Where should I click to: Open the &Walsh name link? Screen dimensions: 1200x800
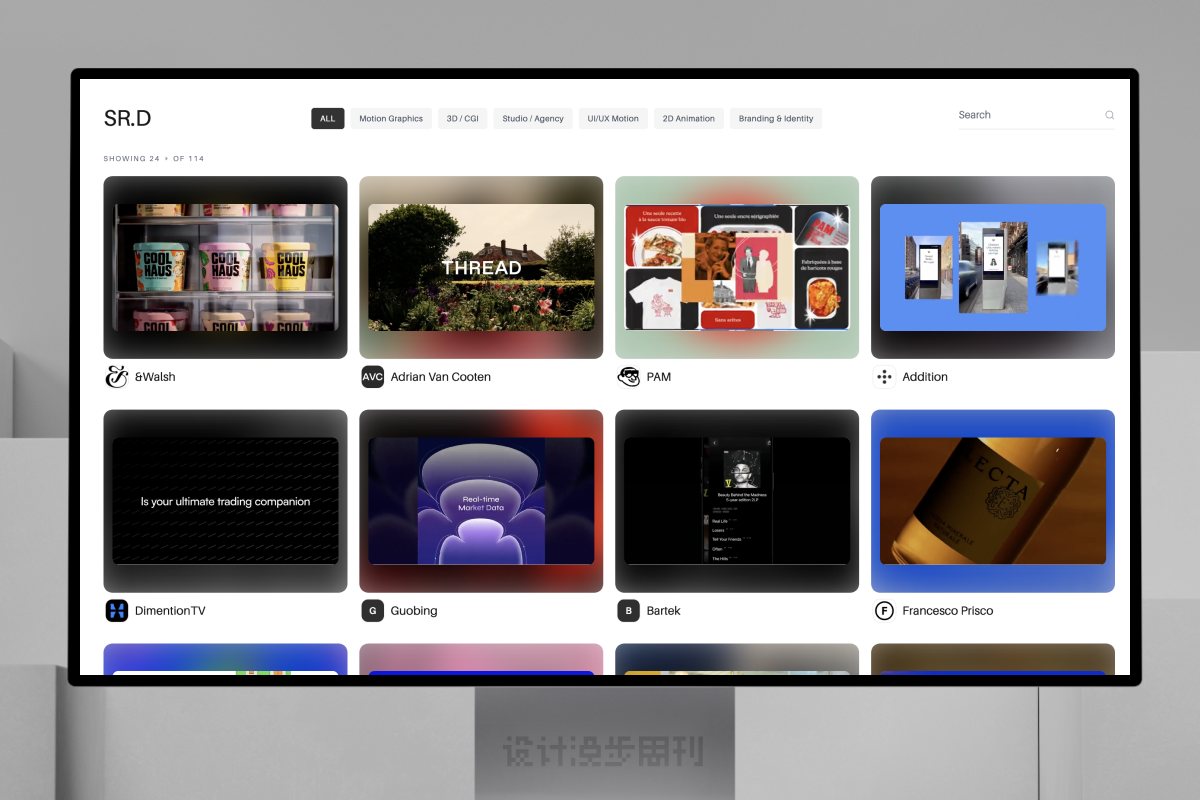click(155, 377)
